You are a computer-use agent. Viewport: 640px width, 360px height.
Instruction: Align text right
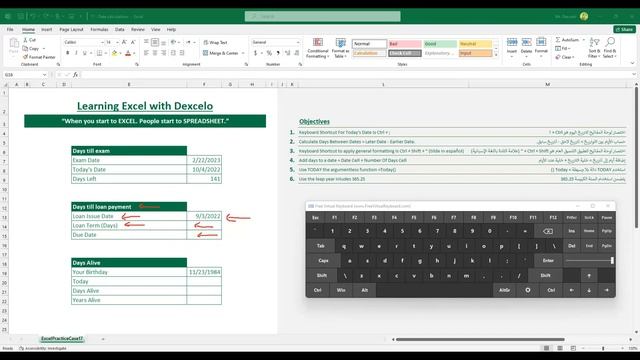(x=164, y=53)
